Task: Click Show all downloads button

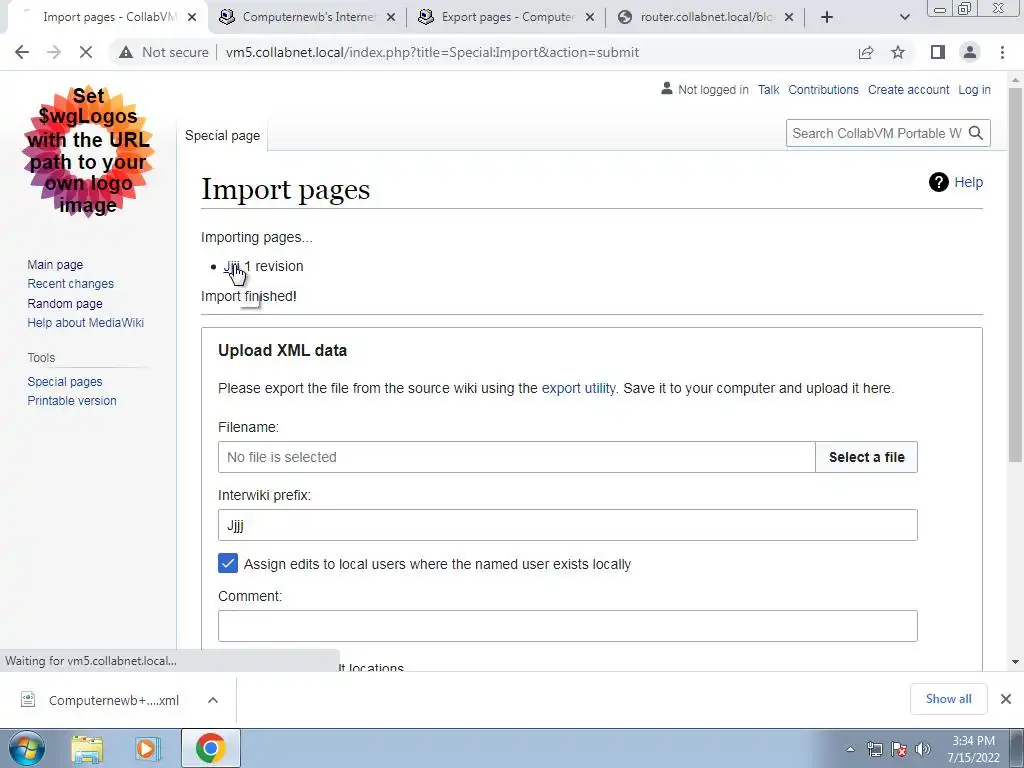Action: pyautogui.click(x=948, y=699)
